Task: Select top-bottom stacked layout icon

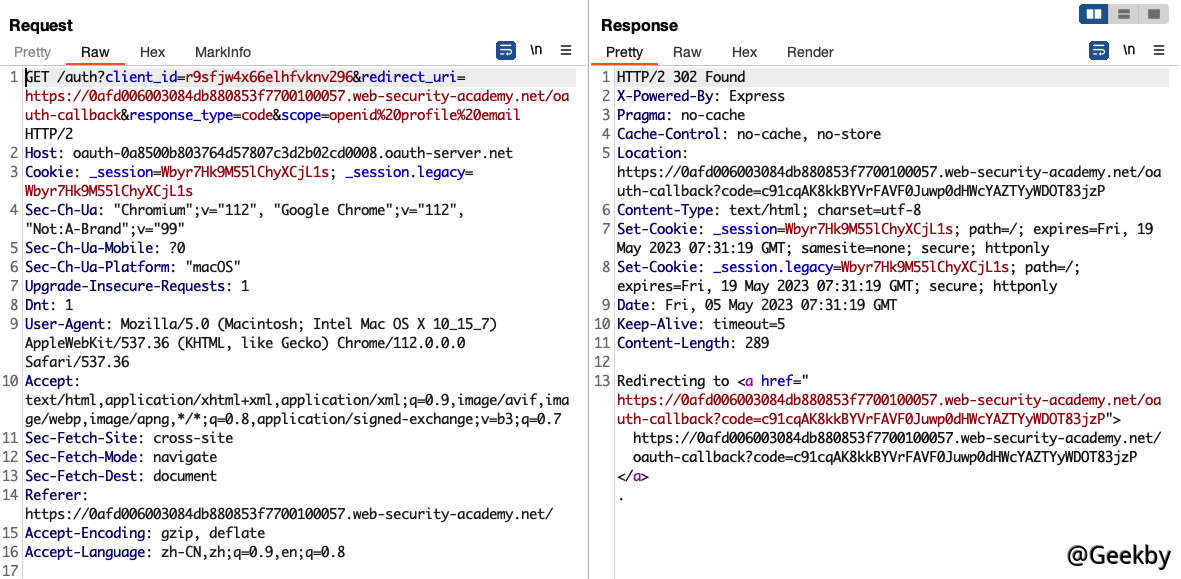Action: pos(1124,14)
